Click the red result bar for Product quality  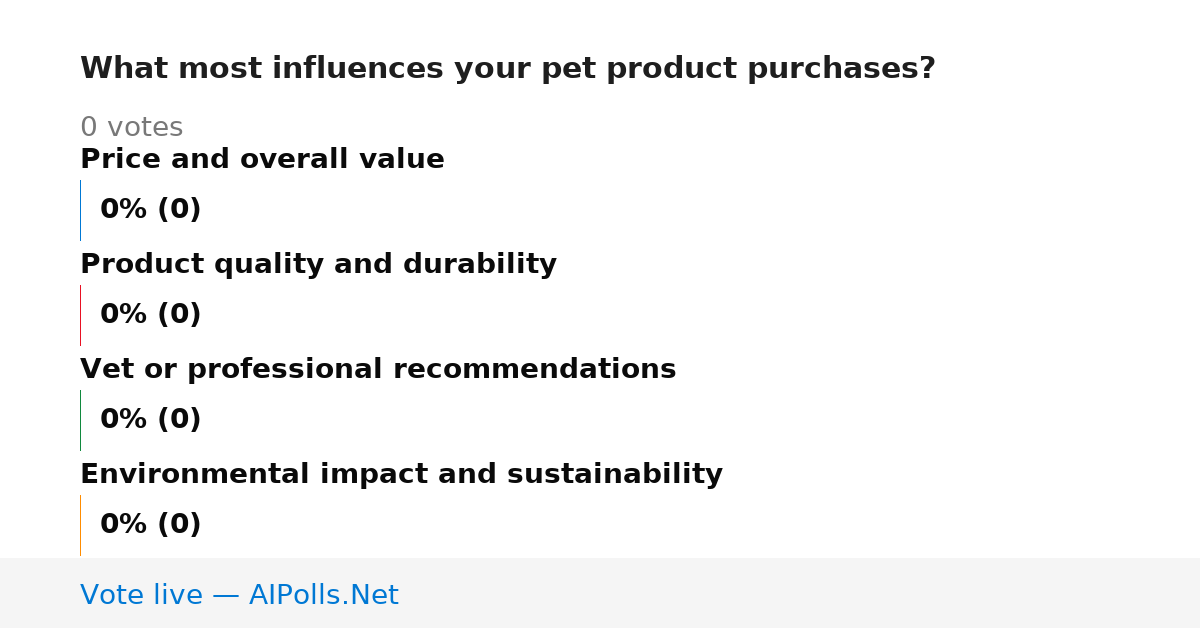coord(80,315)
